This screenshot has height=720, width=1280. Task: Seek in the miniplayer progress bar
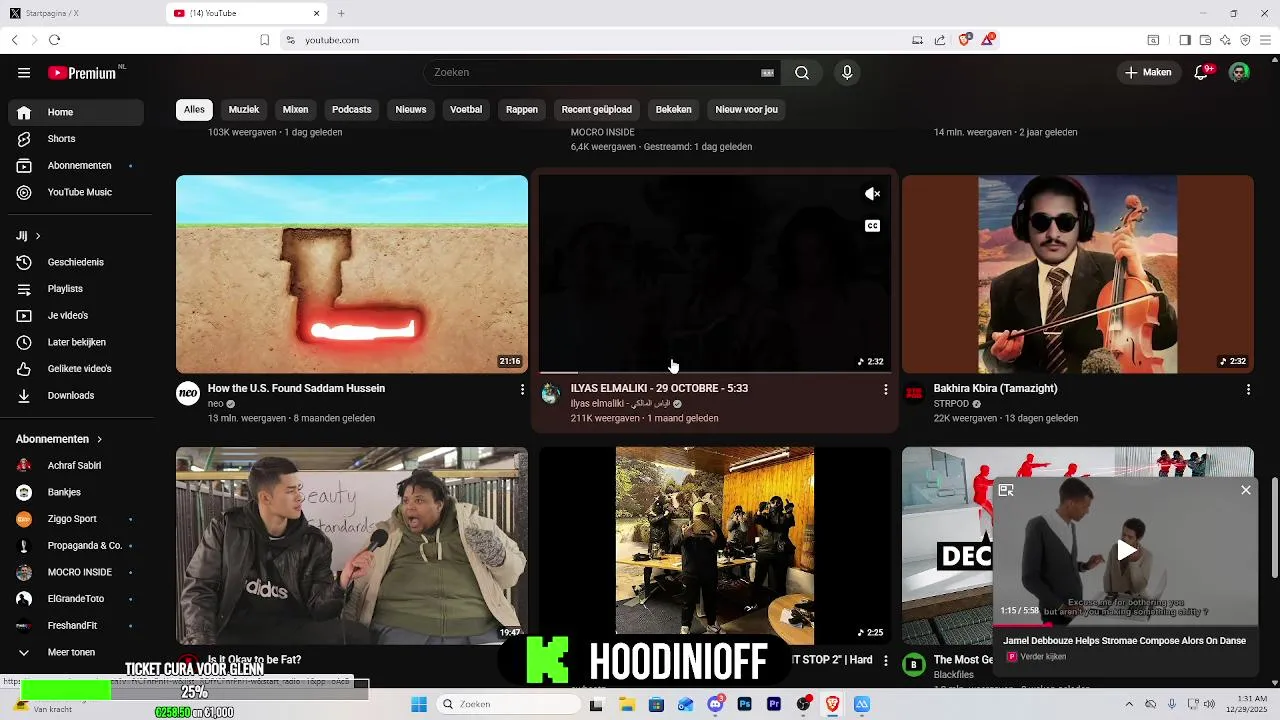point(1125,625)
